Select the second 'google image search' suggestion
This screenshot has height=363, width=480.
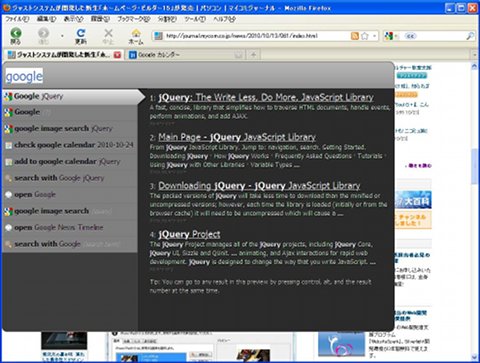tap(70, 211)
